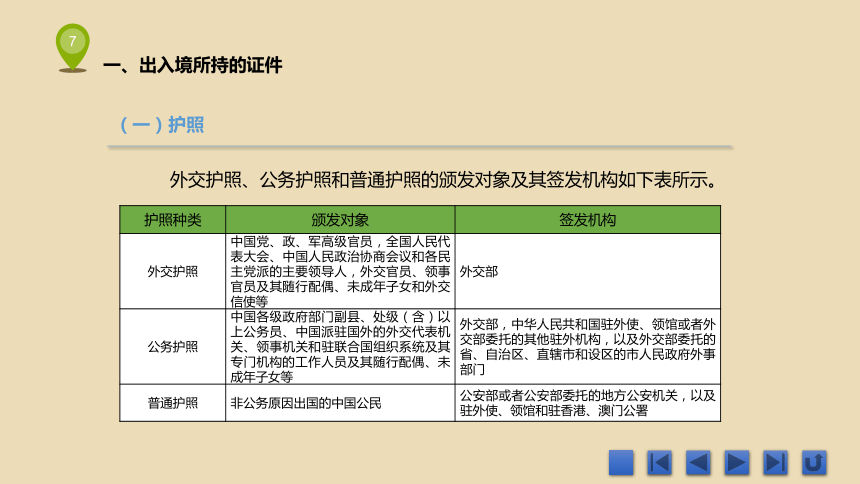Advance to the next slide arrow
This screenshot has height=484, width=860.
(737, 462)
